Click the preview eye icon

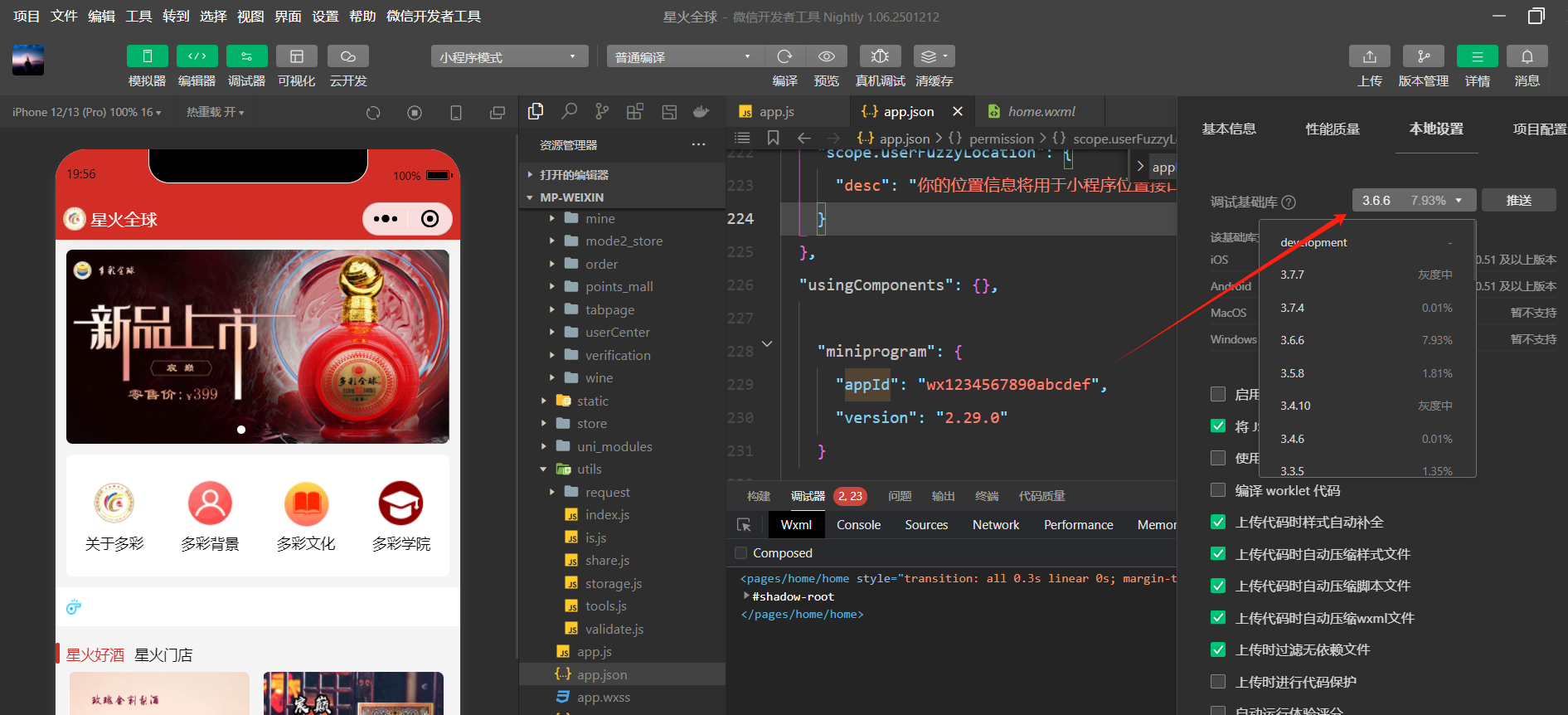click(827, 56)
